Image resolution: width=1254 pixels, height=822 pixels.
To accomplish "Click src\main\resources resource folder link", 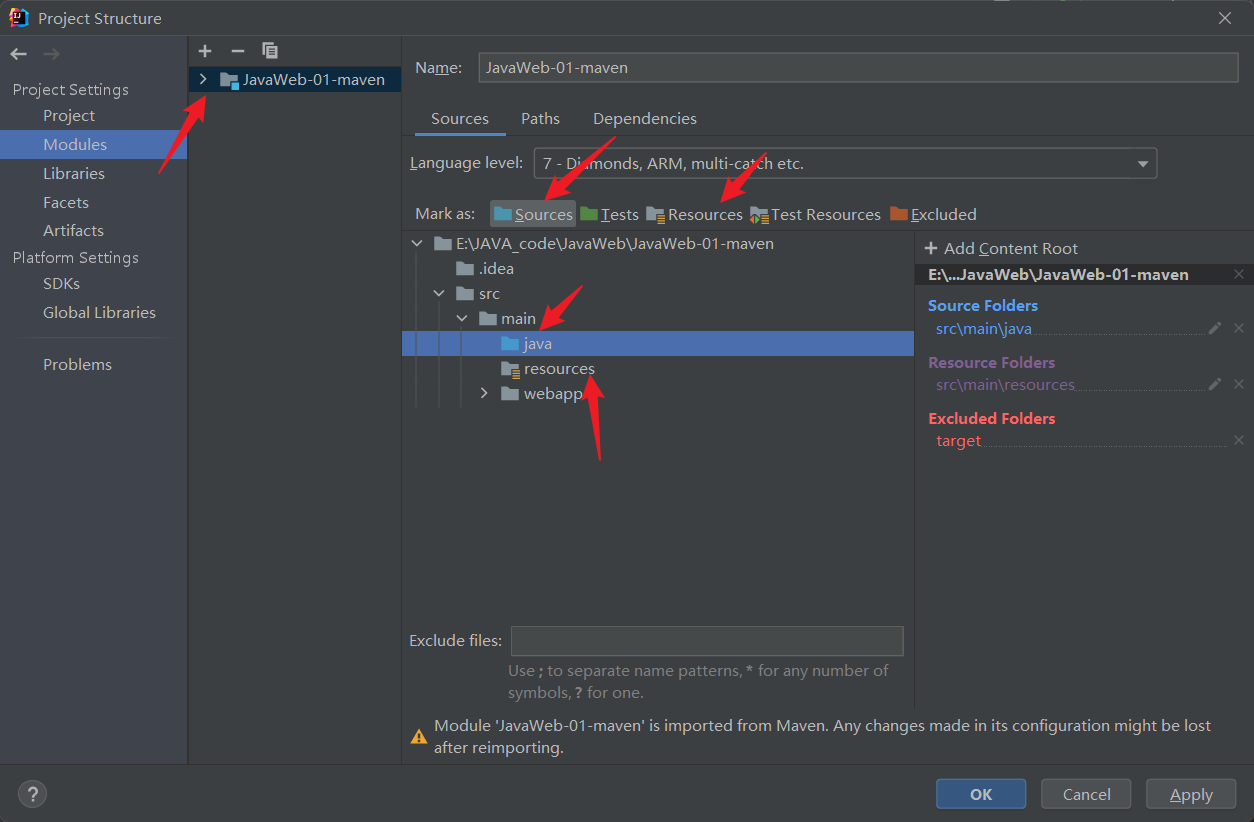I will point(1005,384).
